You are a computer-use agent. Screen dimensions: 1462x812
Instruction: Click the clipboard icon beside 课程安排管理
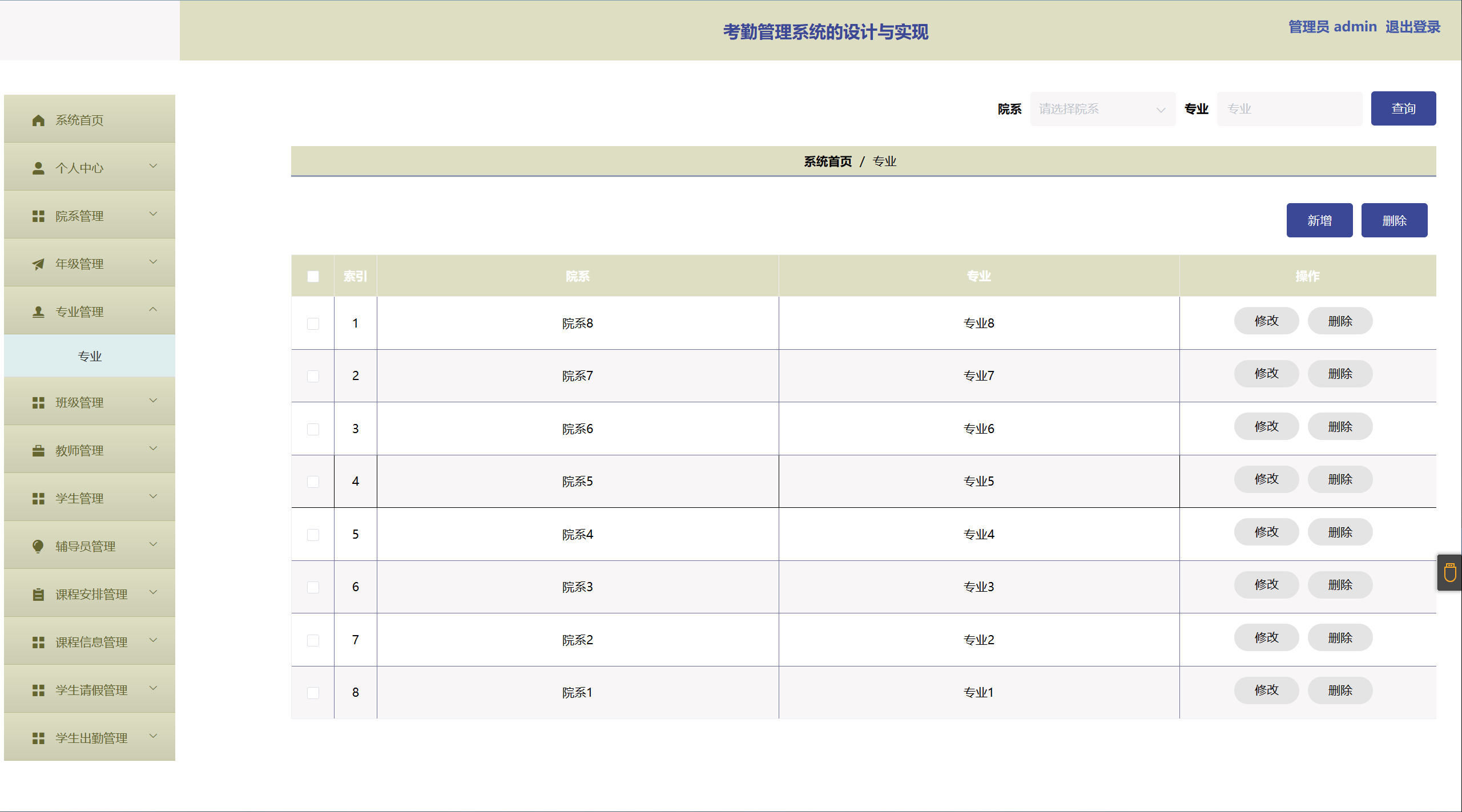(x=38, y=595)
